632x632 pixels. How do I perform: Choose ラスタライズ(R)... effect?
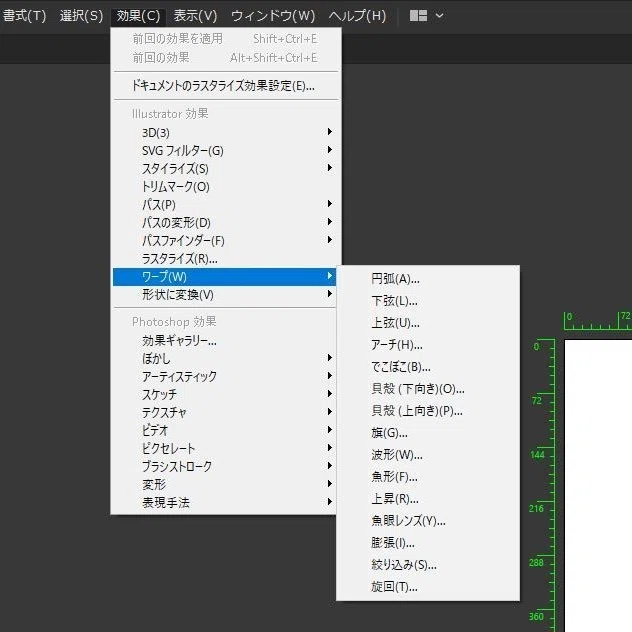click(226, 258)
